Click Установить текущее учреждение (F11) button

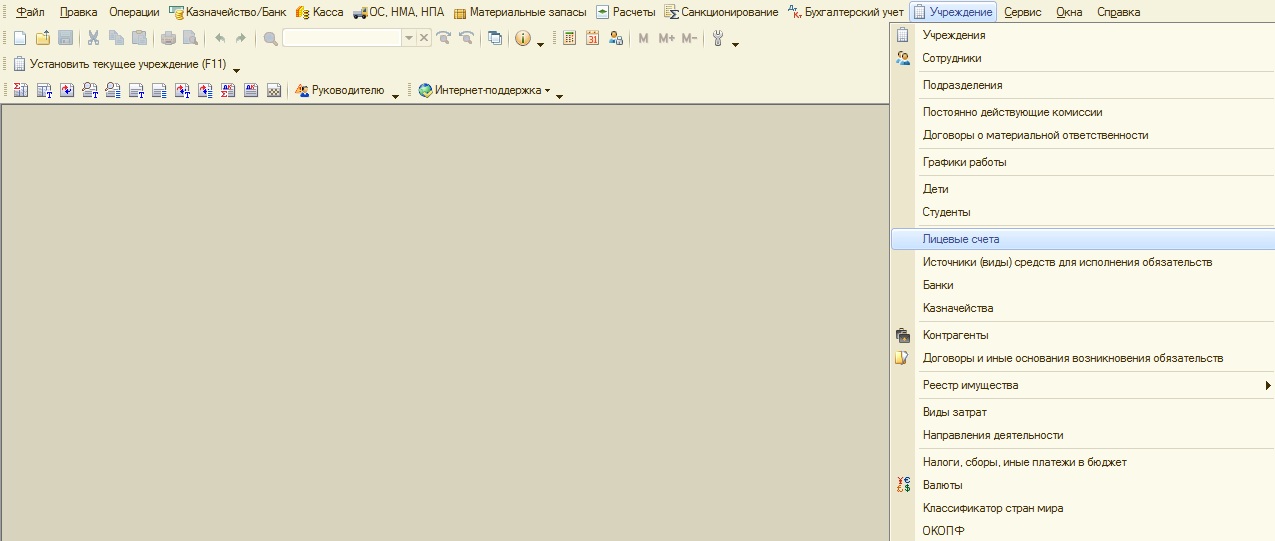(120, 64)
